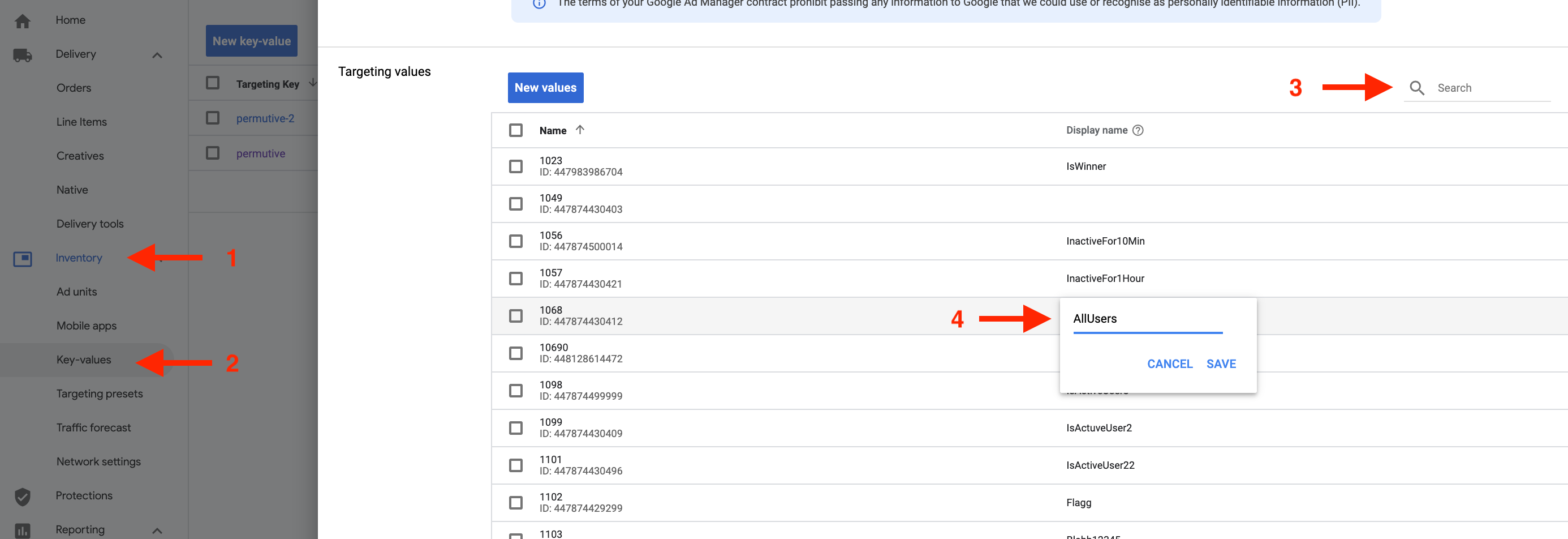Open Home in sidebar
This screenshot has width=1568, height=539.
pyautogui.click(x=71, y=20)
